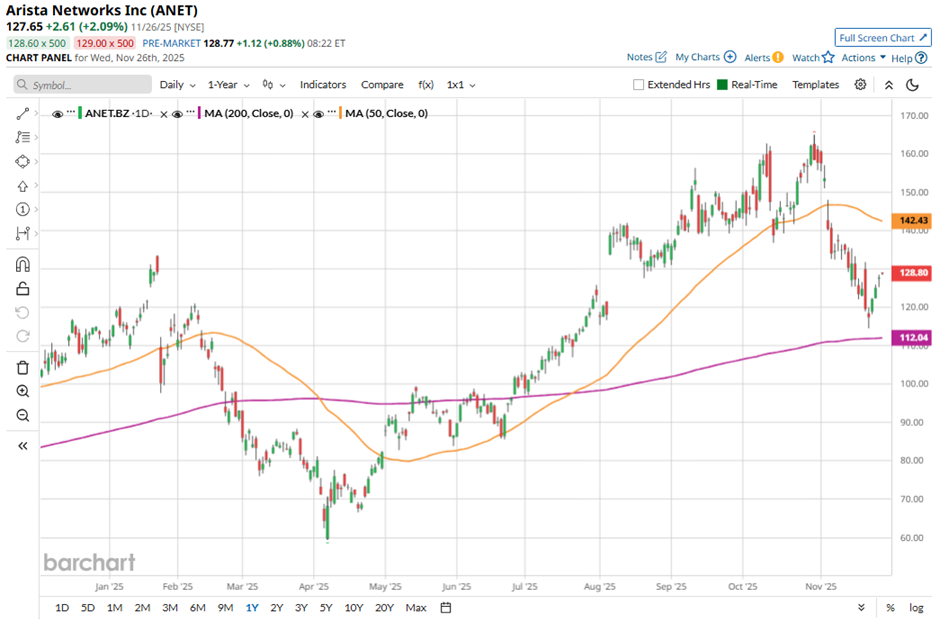Image resolution: width=940 pixels, height=623 pixels.
Task: Switch to dark mode moon icon
Action: [x=912, y=85]
